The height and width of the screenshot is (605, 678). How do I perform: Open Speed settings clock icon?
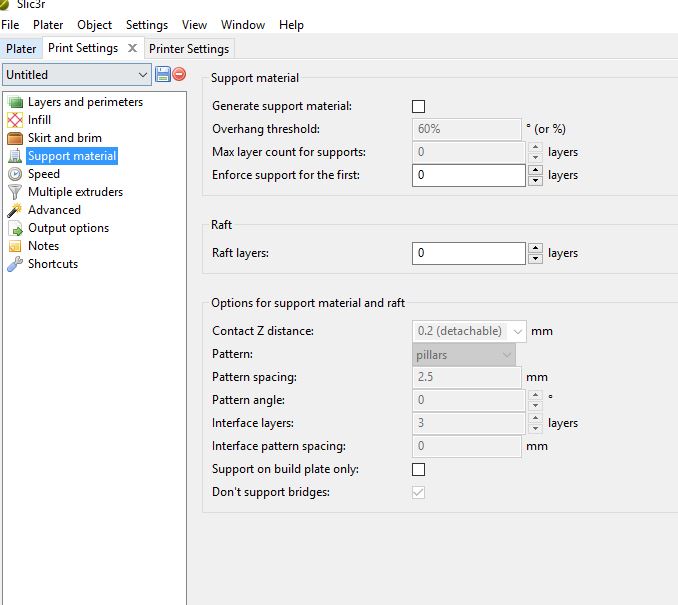click(15, 174)
